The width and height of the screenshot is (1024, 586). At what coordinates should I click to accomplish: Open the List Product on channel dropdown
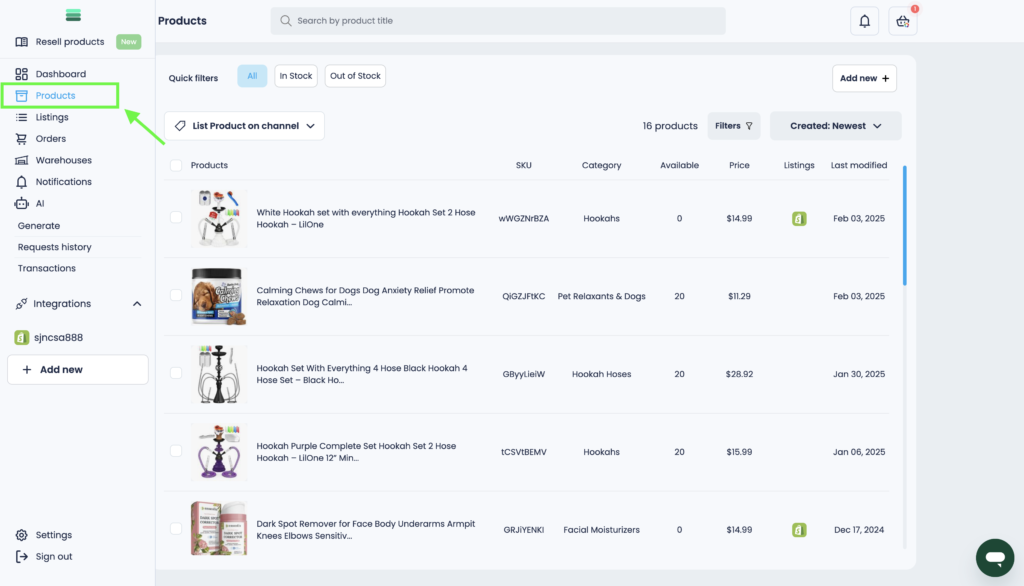pos(245,126)
